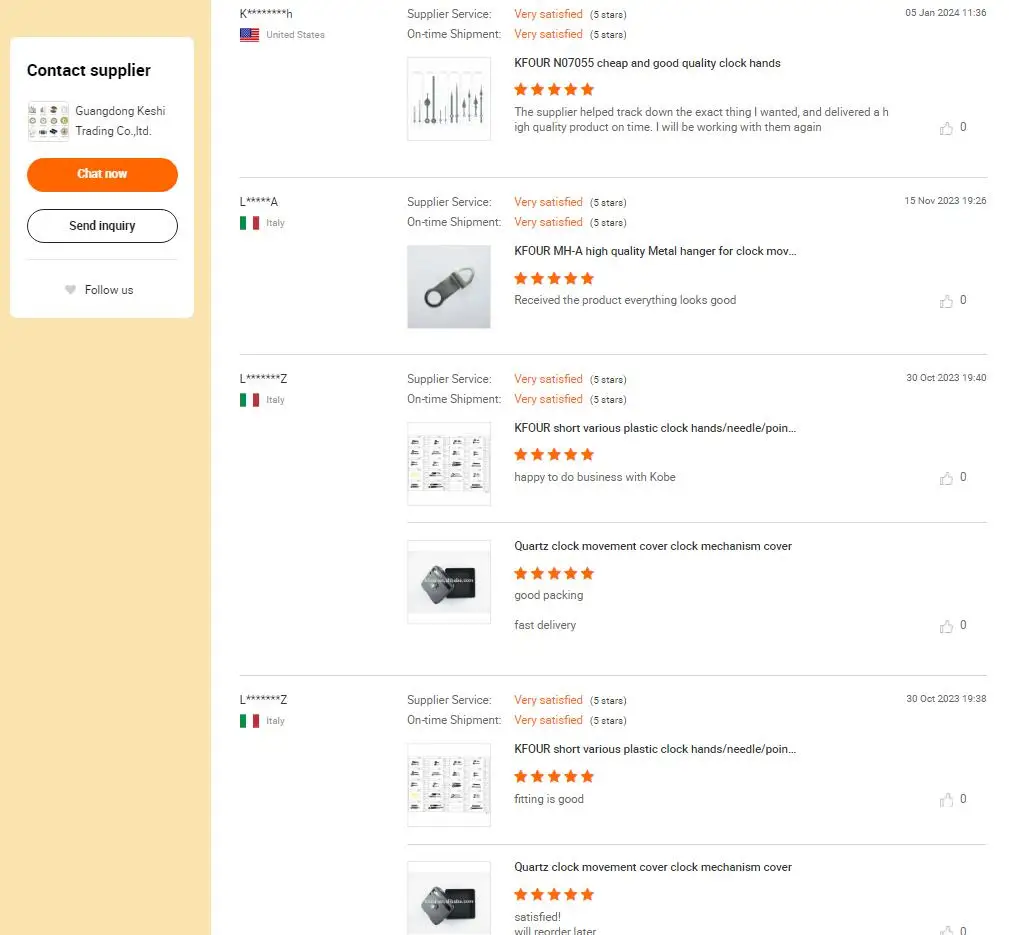1009x935 pixels.
Task: Click the five-star rating under Metal hanger
Action: [x=554, y=278]
